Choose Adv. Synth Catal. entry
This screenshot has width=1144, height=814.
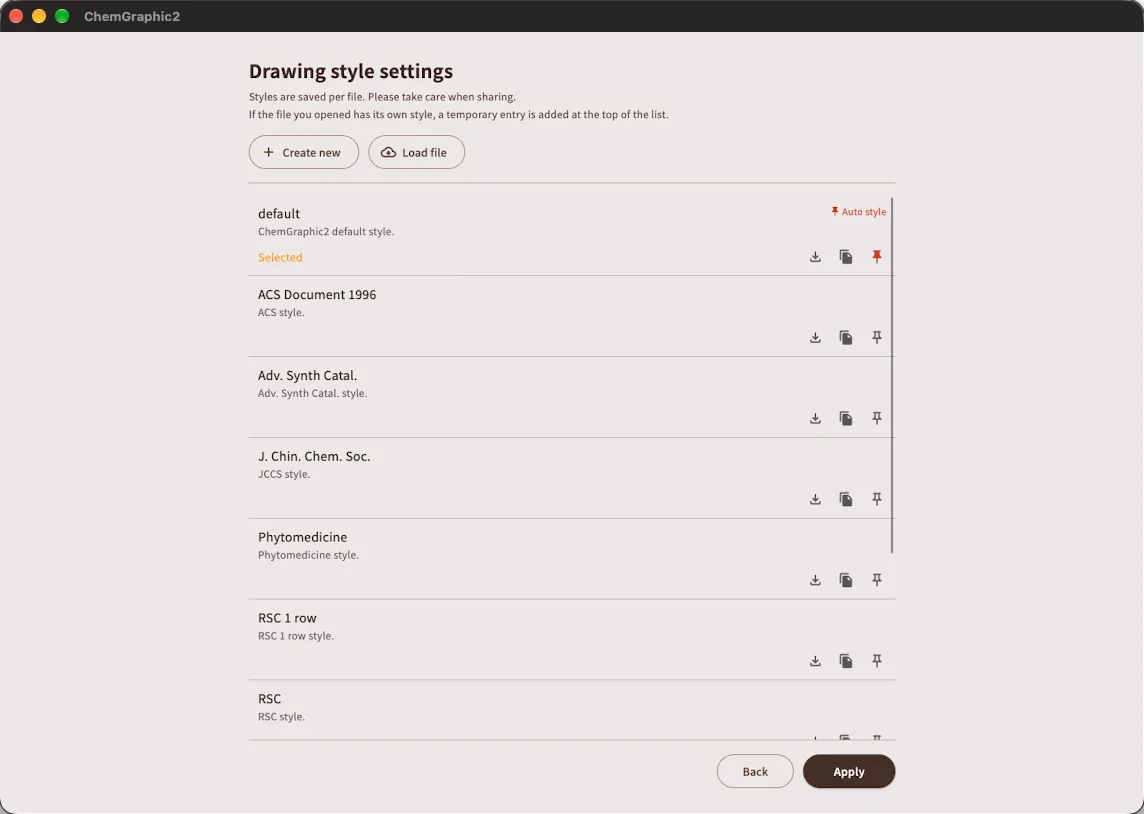(x=571, y=398)
